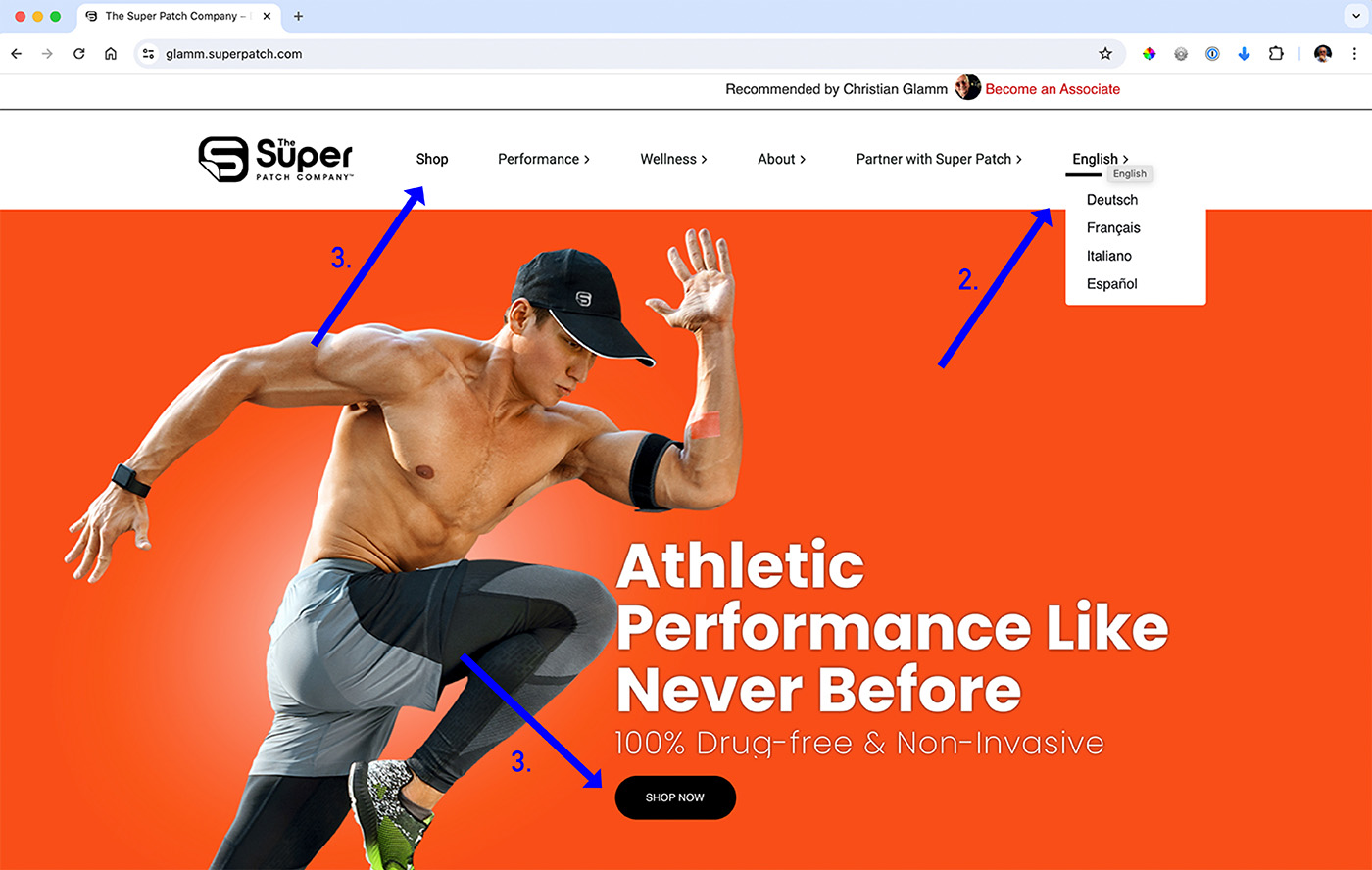Bookmark page with star icon
This screenshot has height=870, width=1372.
(1105, 54)
